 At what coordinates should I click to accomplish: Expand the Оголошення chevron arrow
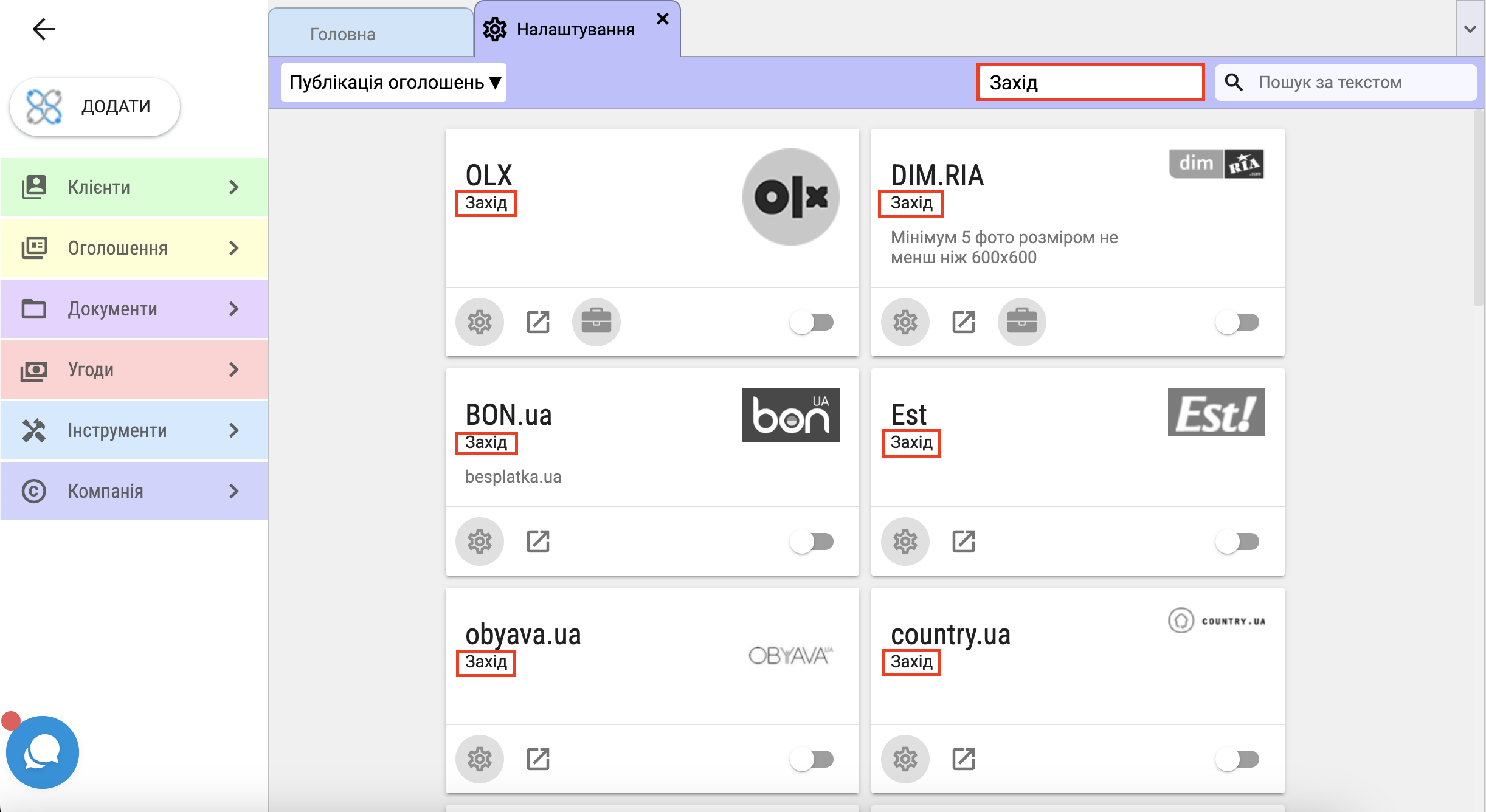[x=234, y=248]
